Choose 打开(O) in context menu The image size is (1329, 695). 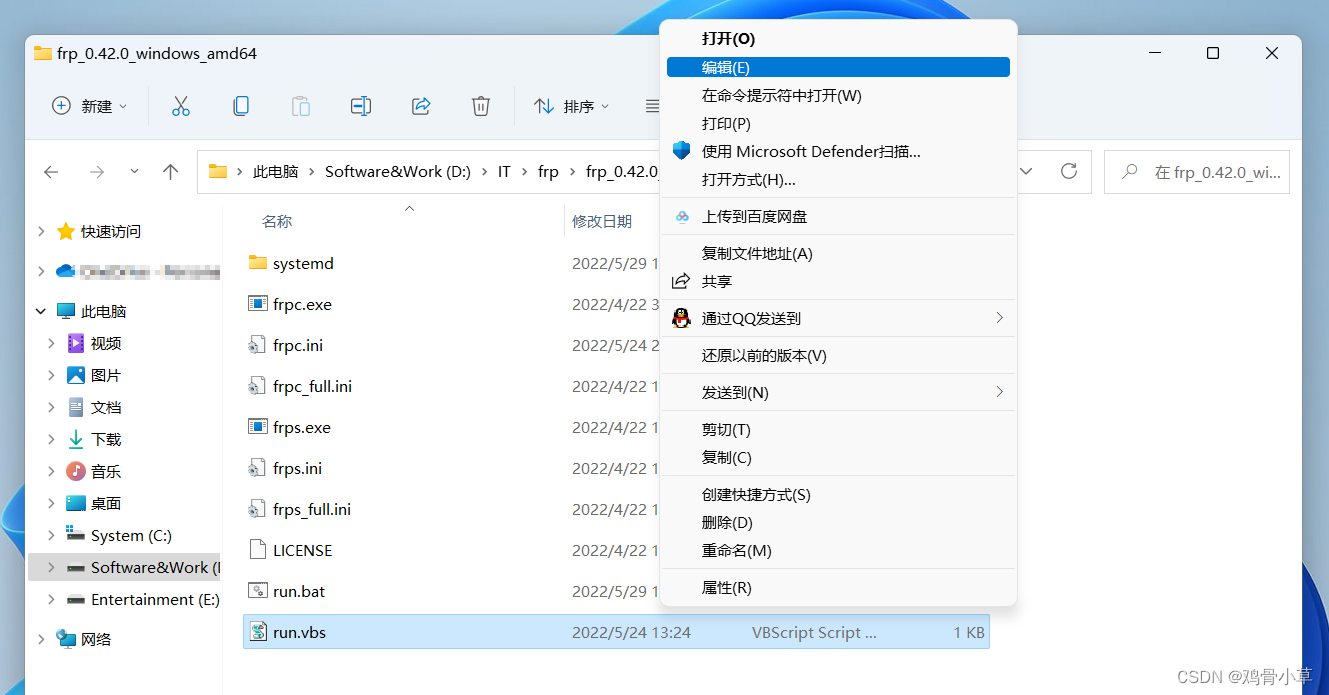pyautogui.click(x=838, y=39)
